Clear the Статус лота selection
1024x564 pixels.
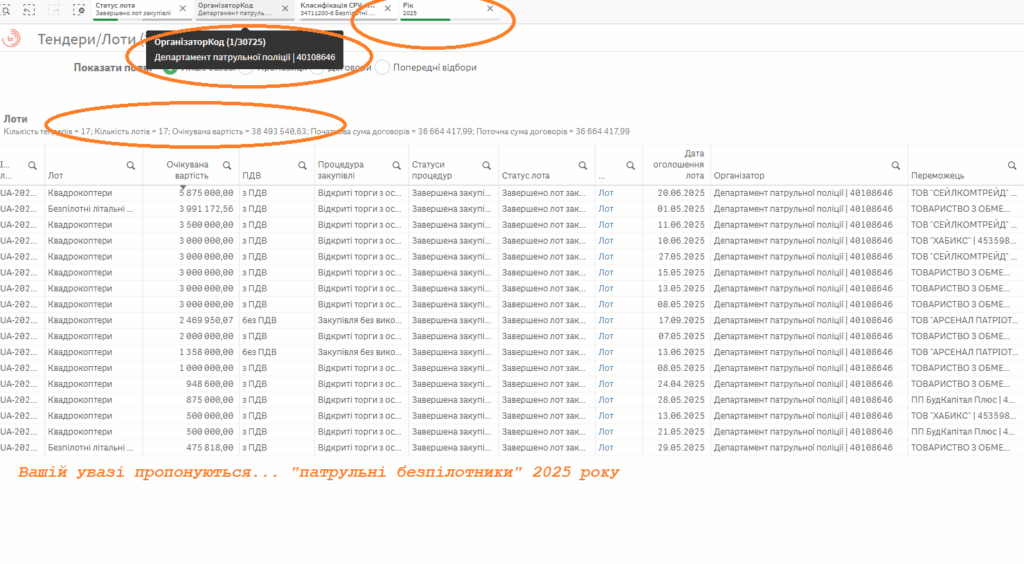click(182, 8)
